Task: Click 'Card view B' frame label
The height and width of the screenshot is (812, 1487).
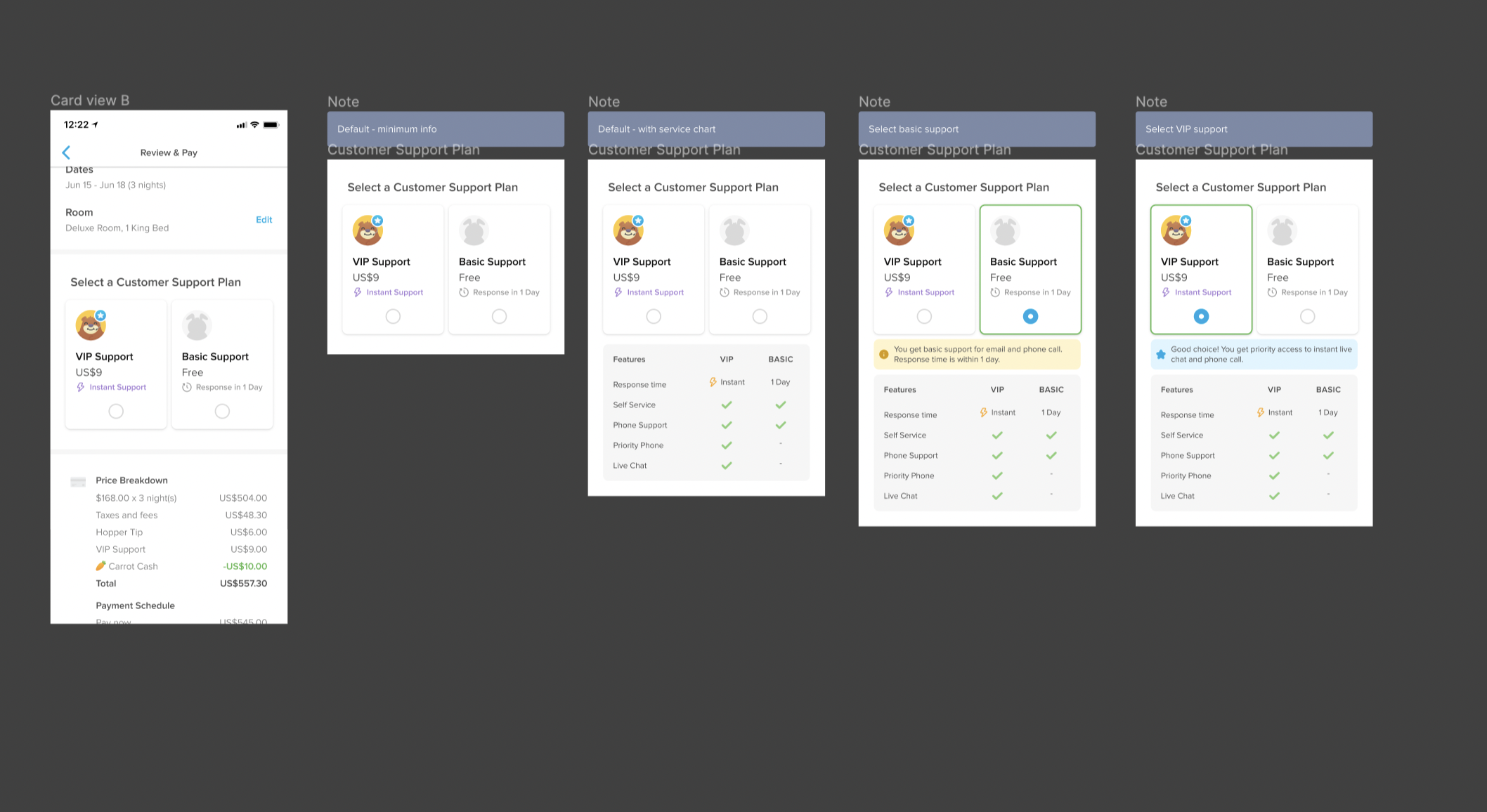Action: [x=90, y=100]
